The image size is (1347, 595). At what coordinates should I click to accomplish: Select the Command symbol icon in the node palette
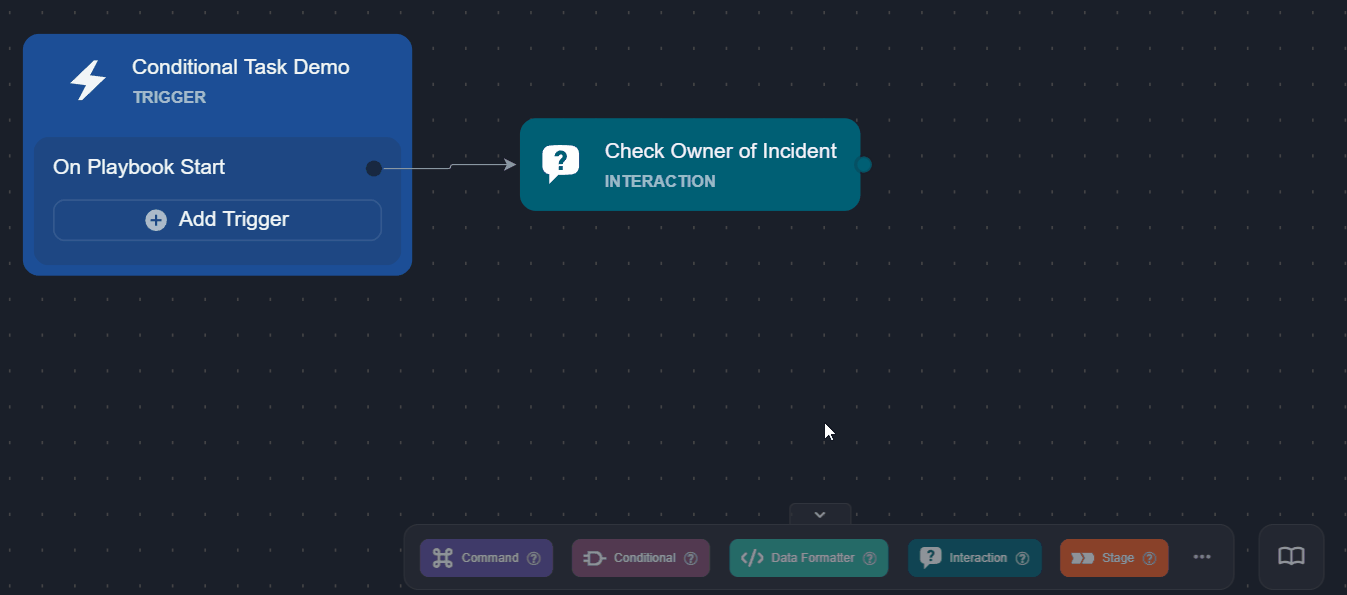click(x=443, y=557)
